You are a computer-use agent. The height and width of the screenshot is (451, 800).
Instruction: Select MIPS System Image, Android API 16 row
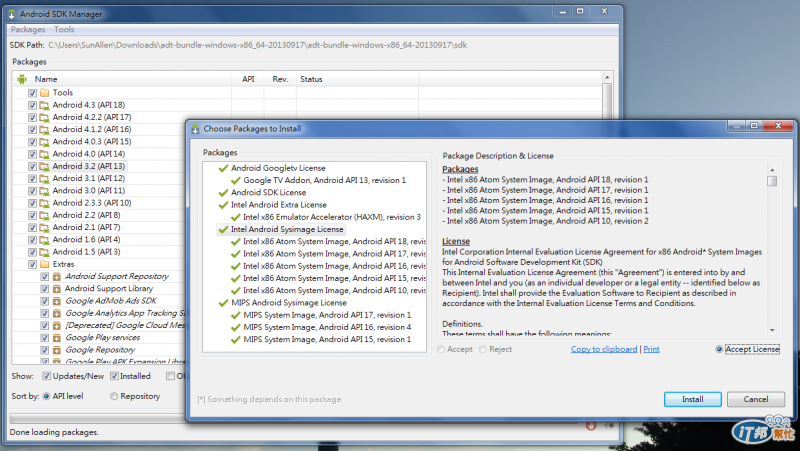point(327,328)
